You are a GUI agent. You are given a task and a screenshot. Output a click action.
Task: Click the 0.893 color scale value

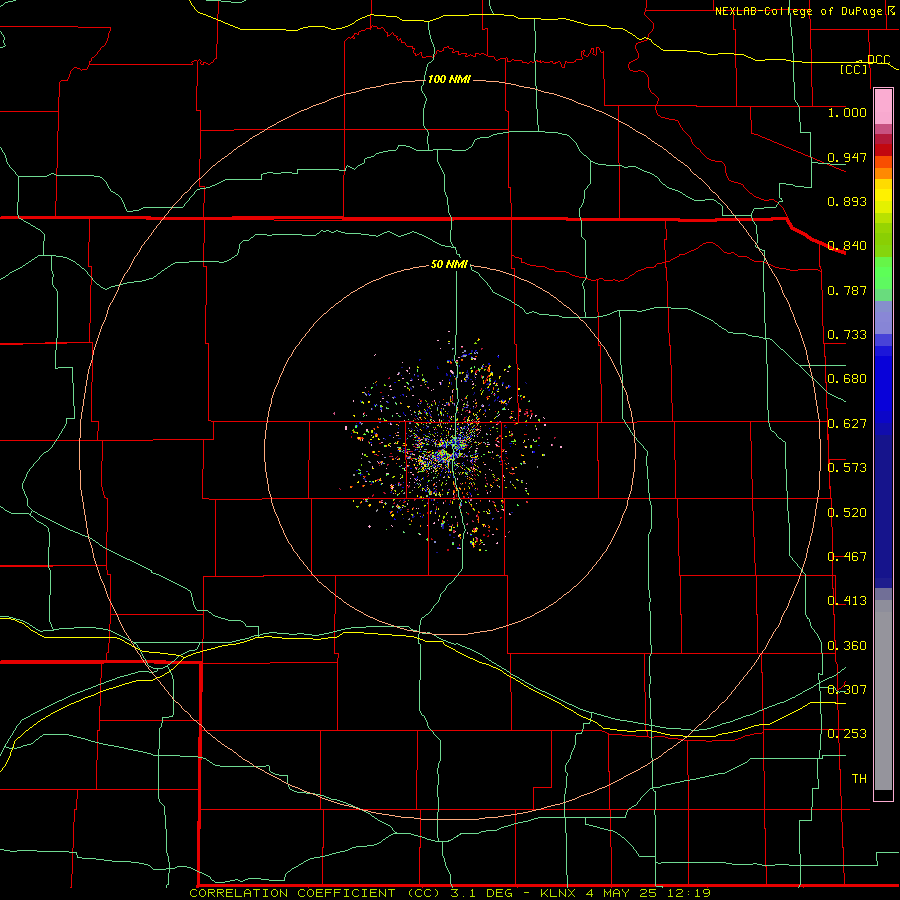[847, 201]
